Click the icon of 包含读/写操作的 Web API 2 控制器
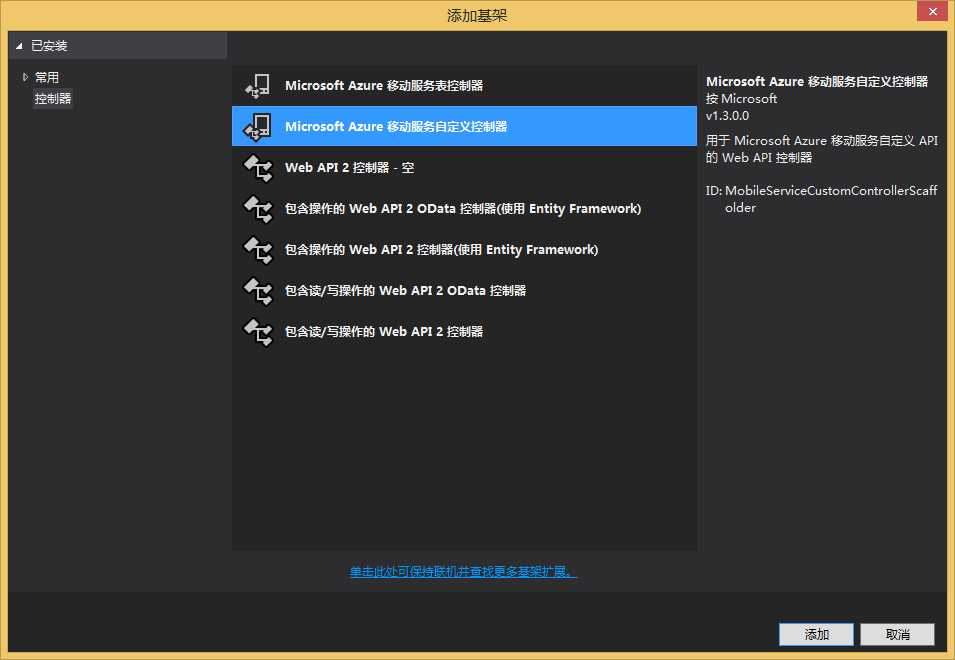 pyautogui.click(x=258, y=332)
